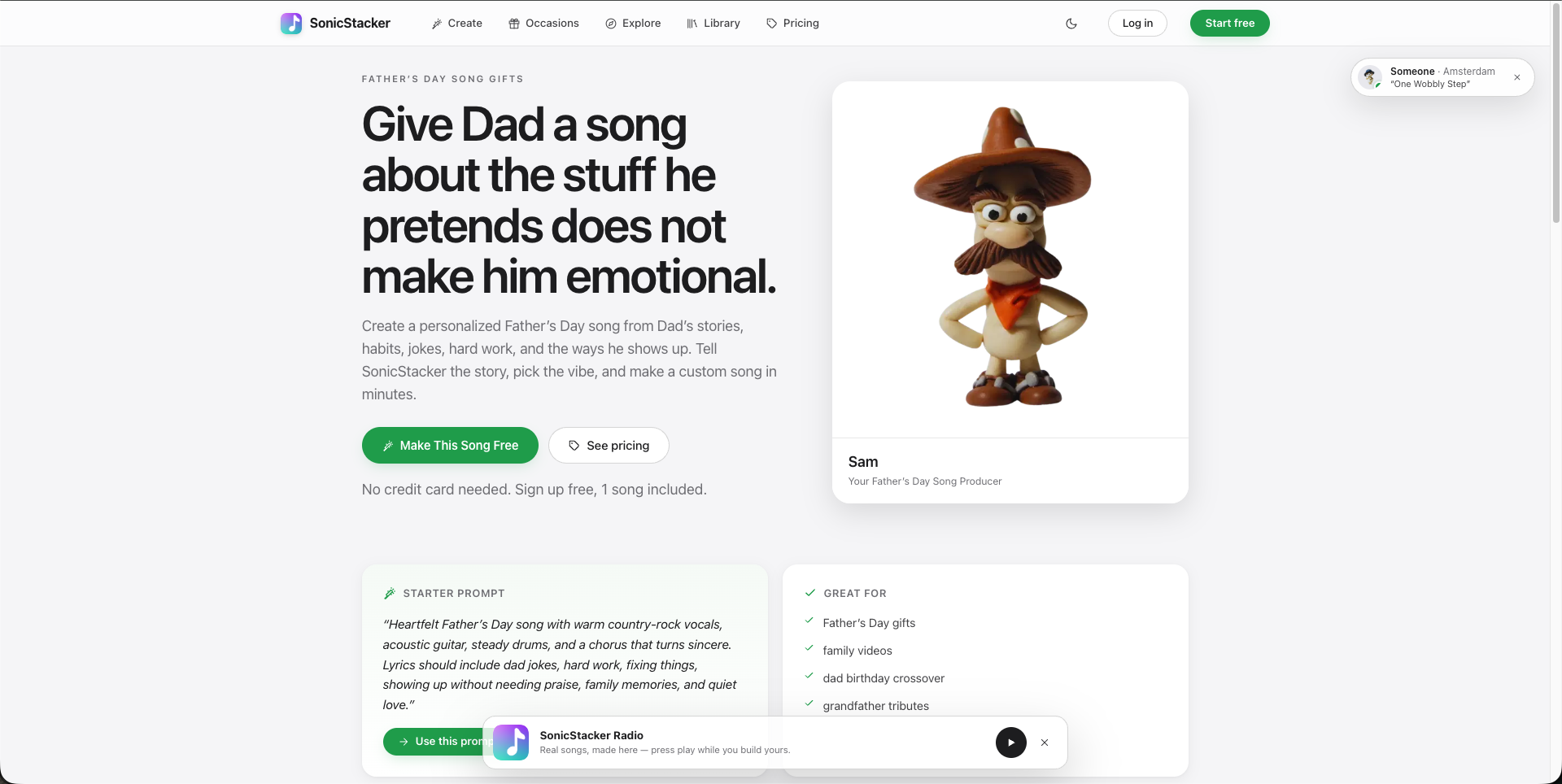Image resolution: width=1562 pixels, height=784 pixels.
Task: Click the "grandfather tributes" list item
Action: click(875, 706)
